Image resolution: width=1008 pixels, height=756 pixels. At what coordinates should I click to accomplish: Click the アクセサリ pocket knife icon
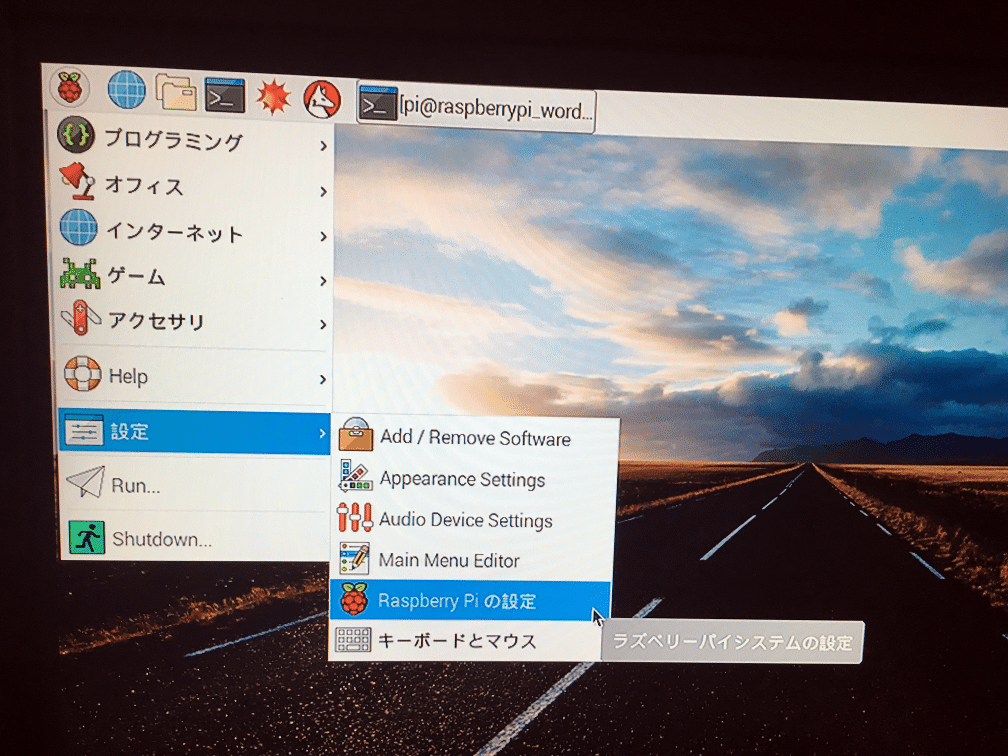(81, 318)
